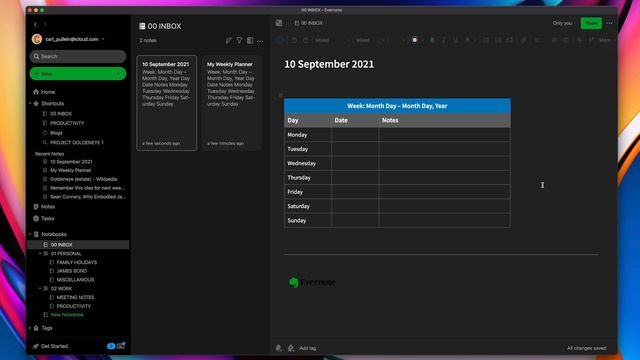Image resolution: width=640 pixels, height=360 pixels.
Task: Click the Date column header
Action: (355, 120)
